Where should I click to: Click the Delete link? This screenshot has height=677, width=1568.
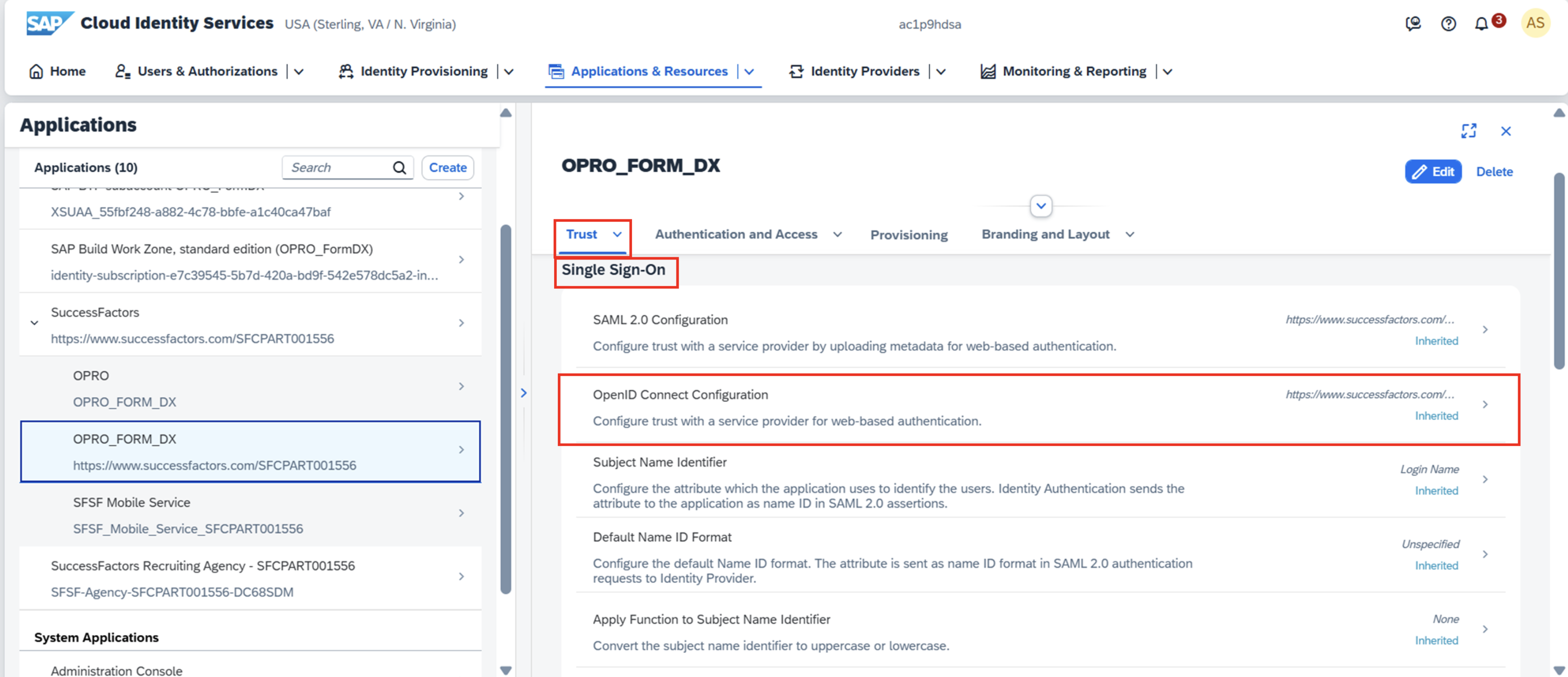pos(1494,172)
